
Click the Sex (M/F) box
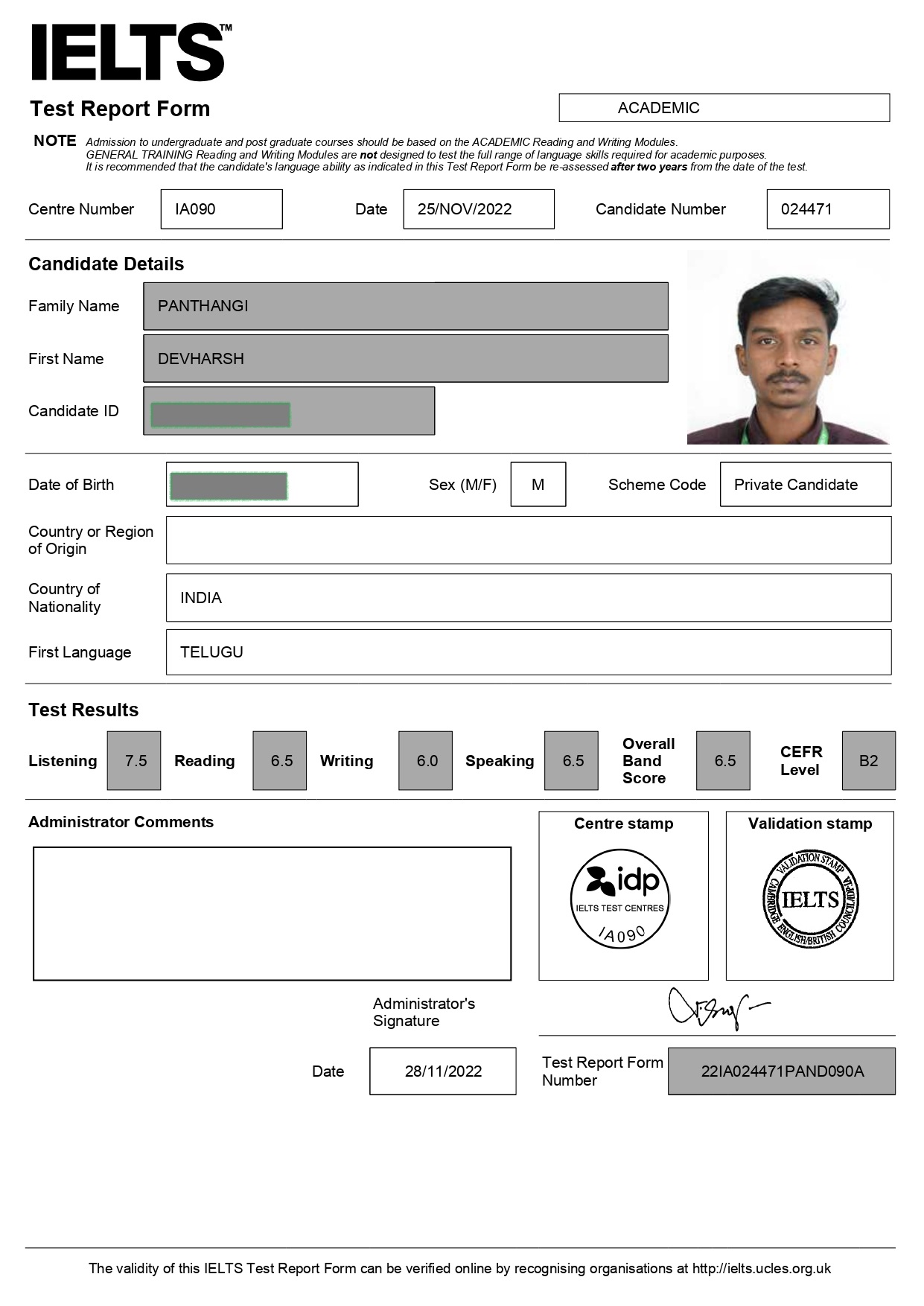538,485
